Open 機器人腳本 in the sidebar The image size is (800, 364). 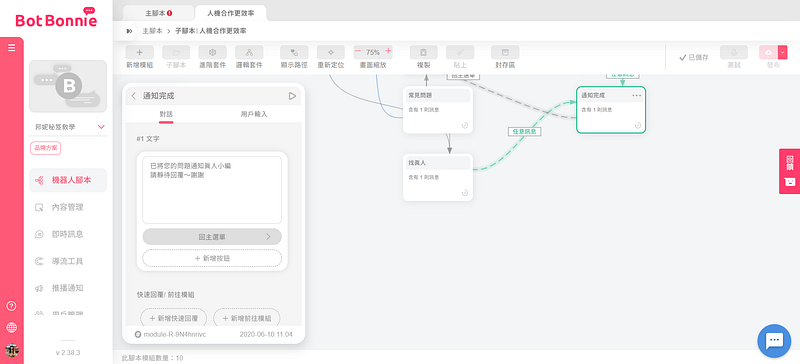[68, 180]
